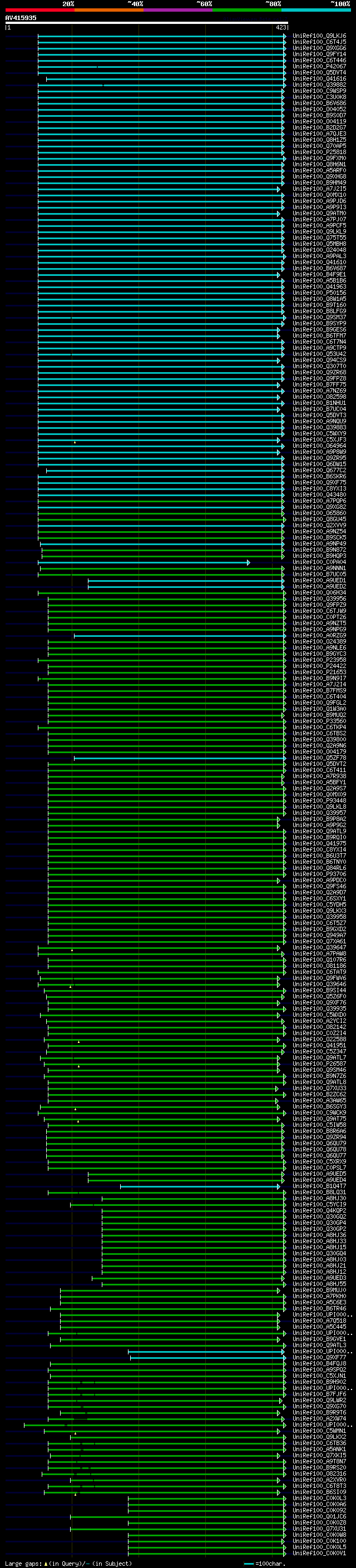Click hit label UniRef100_P24422
Image resolution: width=356 pixels, height=1568 pixels.
[319, 666]
